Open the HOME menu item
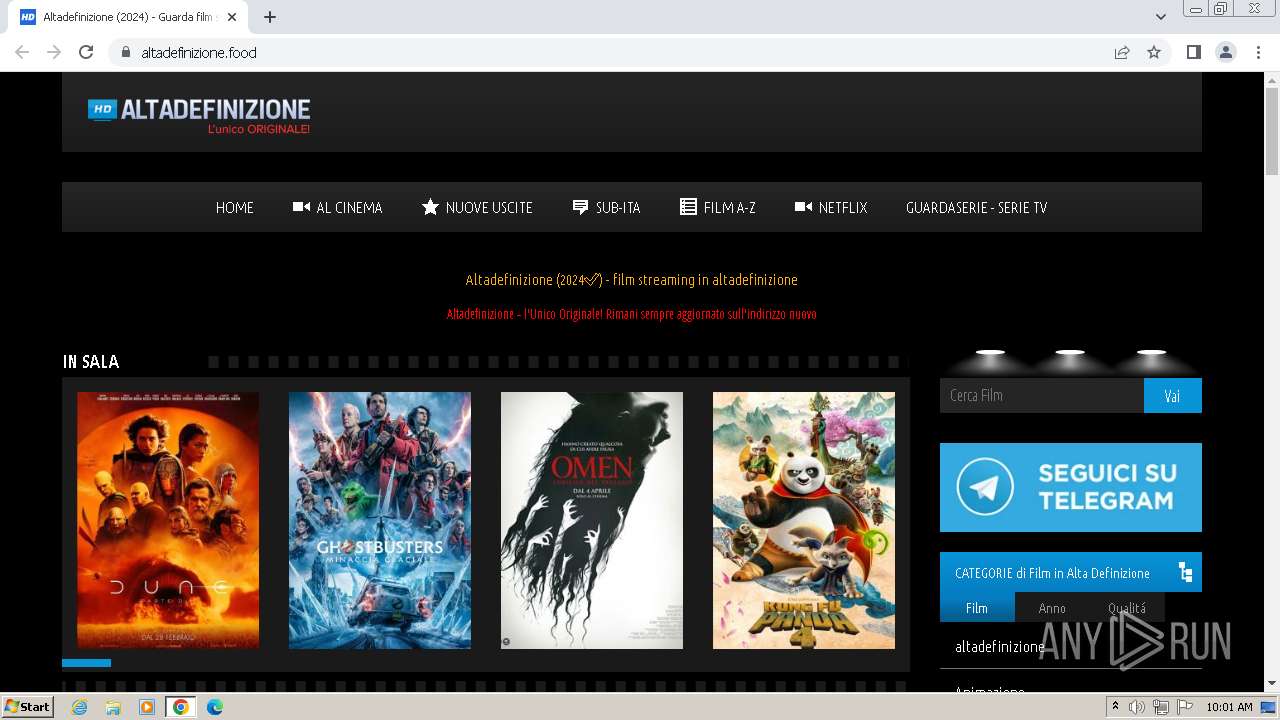The image size is (1280, 720). 235,207
